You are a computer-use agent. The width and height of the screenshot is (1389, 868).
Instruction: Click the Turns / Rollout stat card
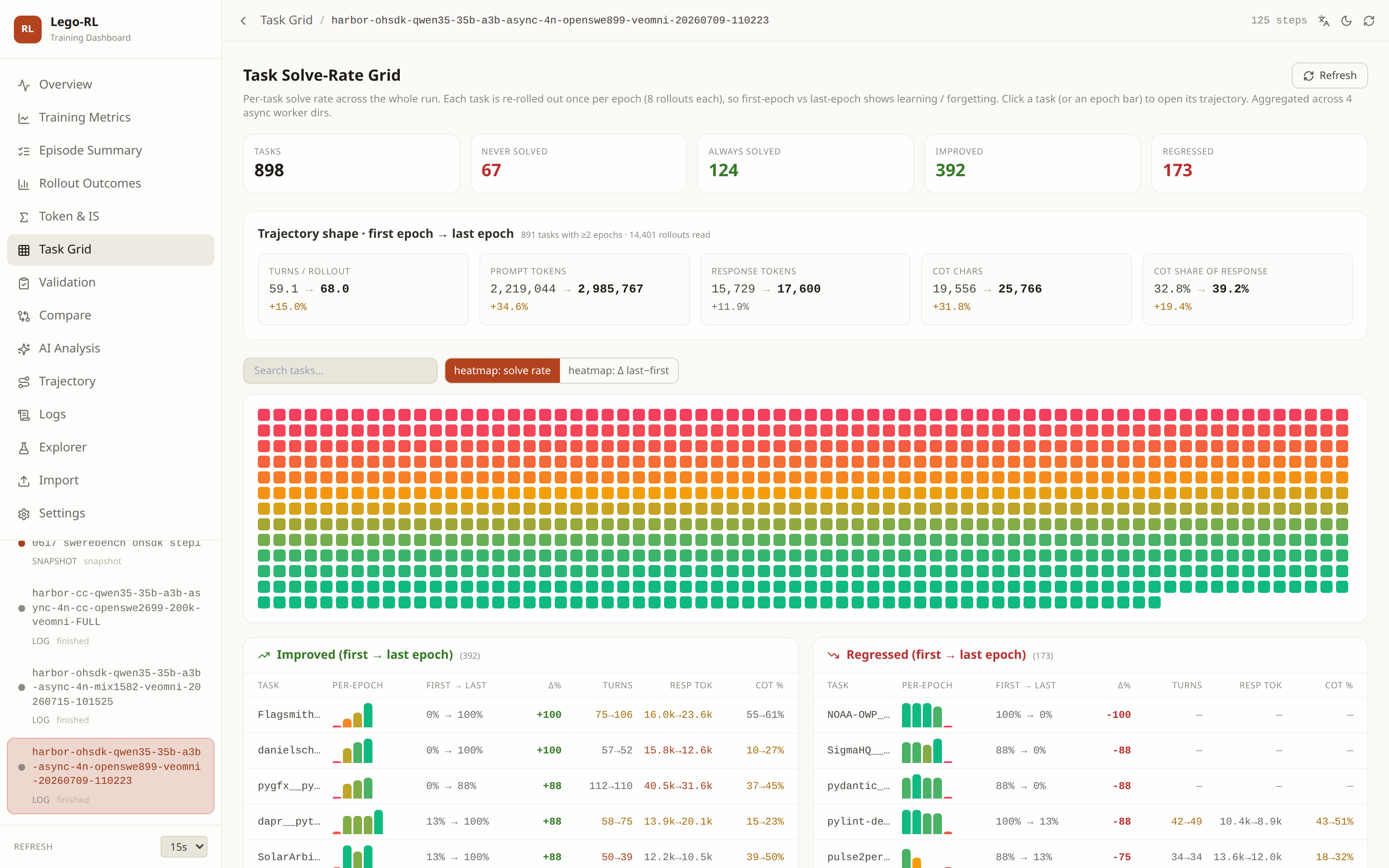coord(363,289)
